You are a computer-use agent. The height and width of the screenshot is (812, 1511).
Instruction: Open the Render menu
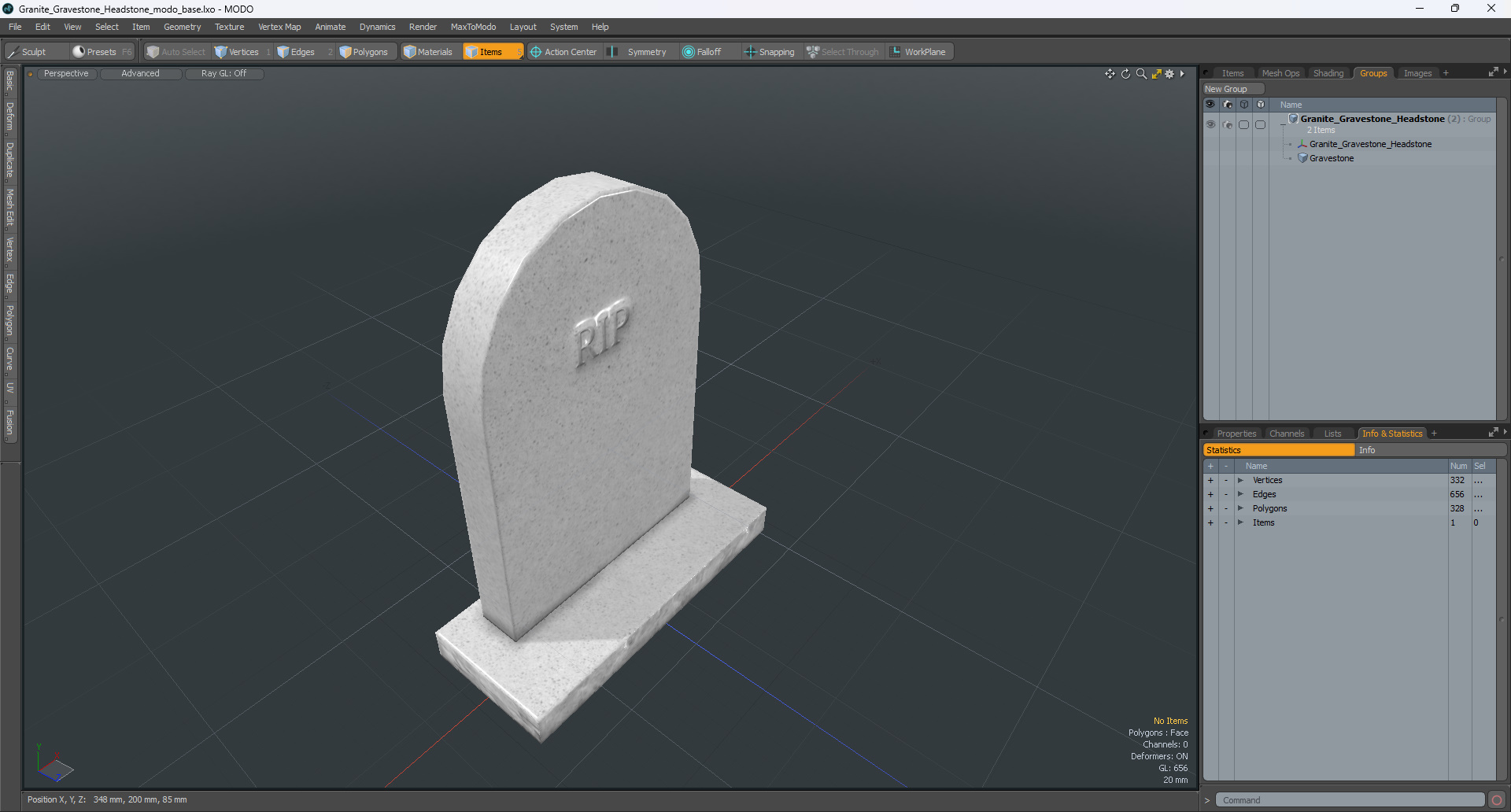tap(423, 27)
